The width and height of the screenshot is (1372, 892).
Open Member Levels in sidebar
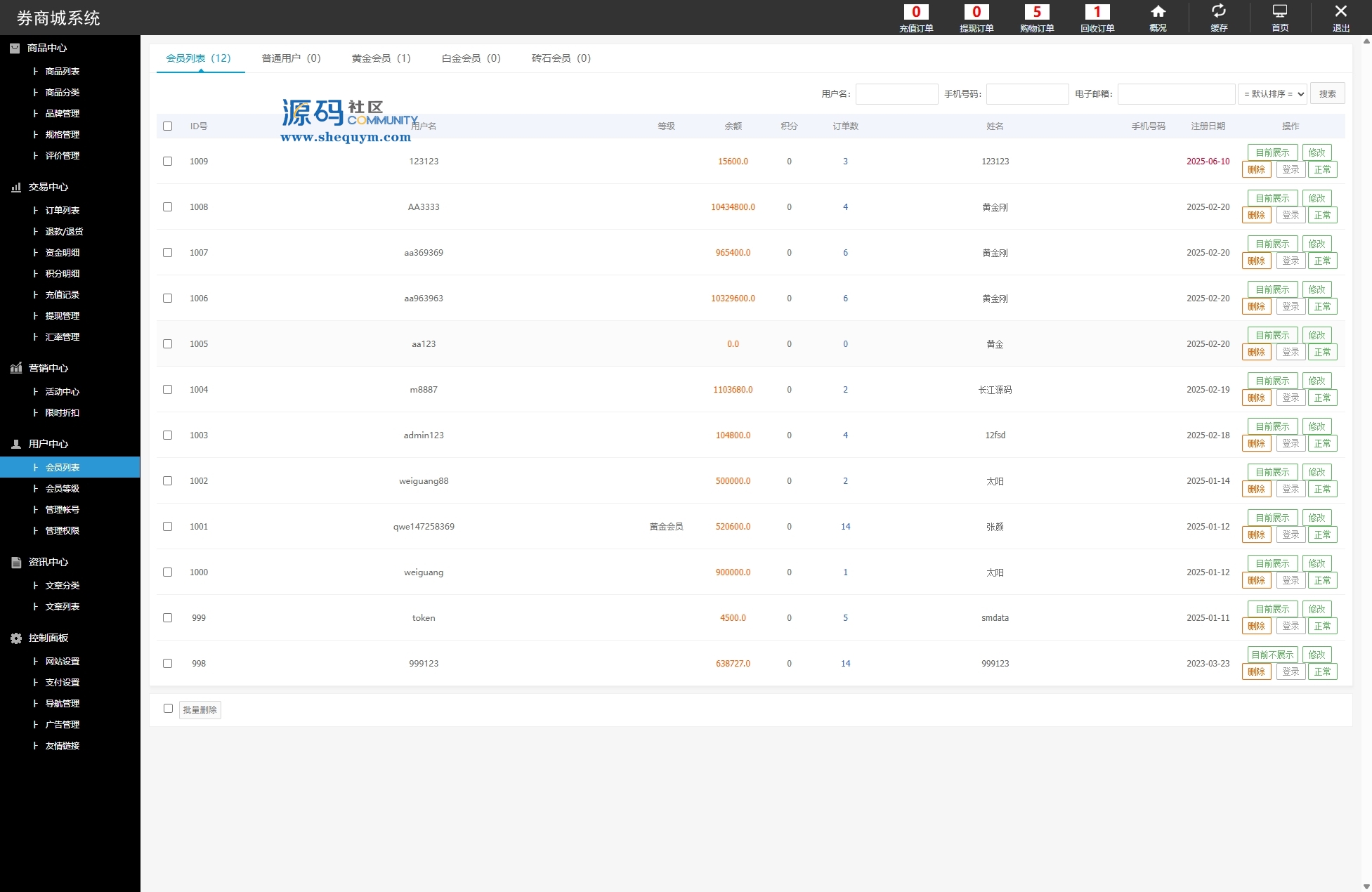tap(62, 488)
